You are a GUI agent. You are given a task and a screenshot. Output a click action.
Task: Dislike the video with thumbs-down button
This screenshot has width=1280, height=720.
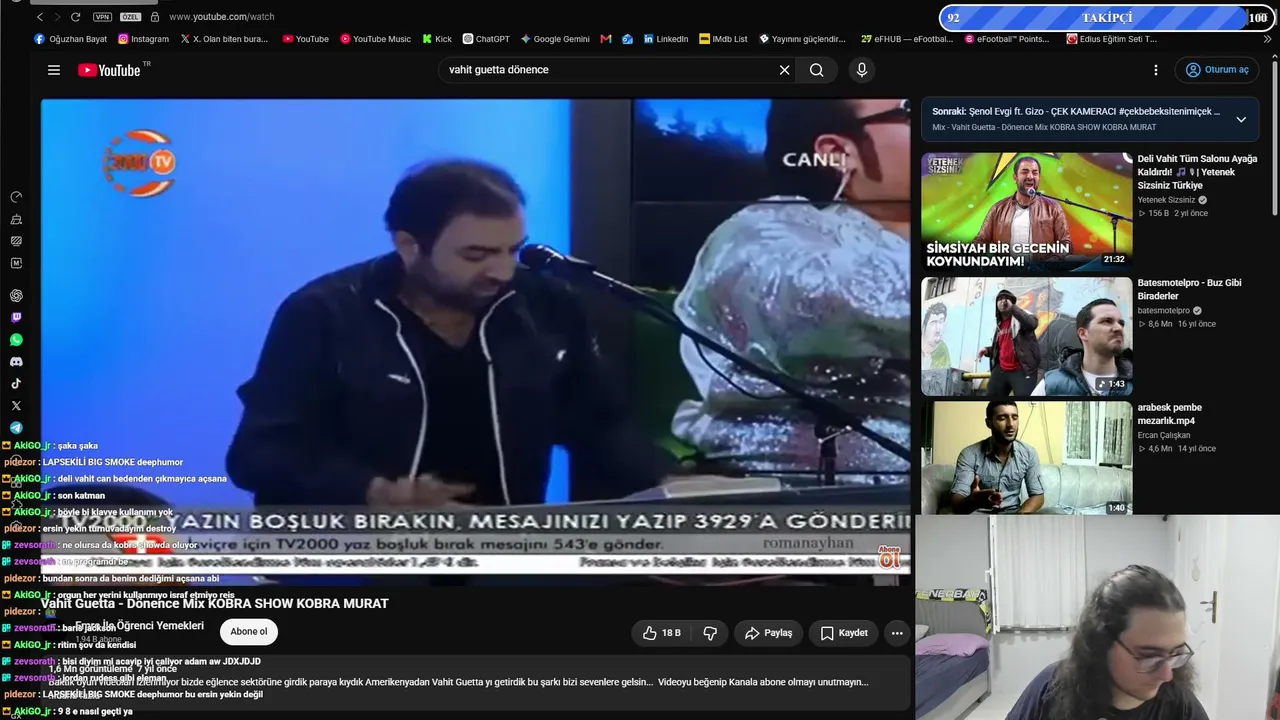[x=710, y=633]
